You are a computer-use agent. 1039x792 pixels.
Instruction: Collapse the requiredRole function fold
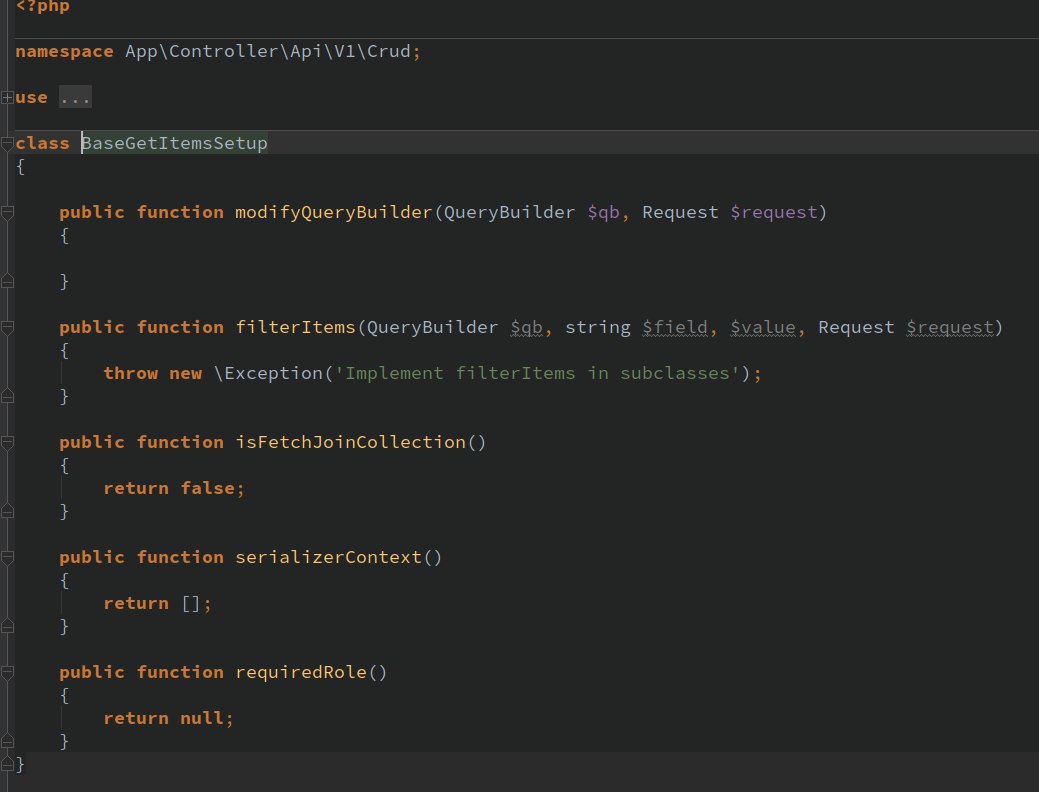click(7, 673)
